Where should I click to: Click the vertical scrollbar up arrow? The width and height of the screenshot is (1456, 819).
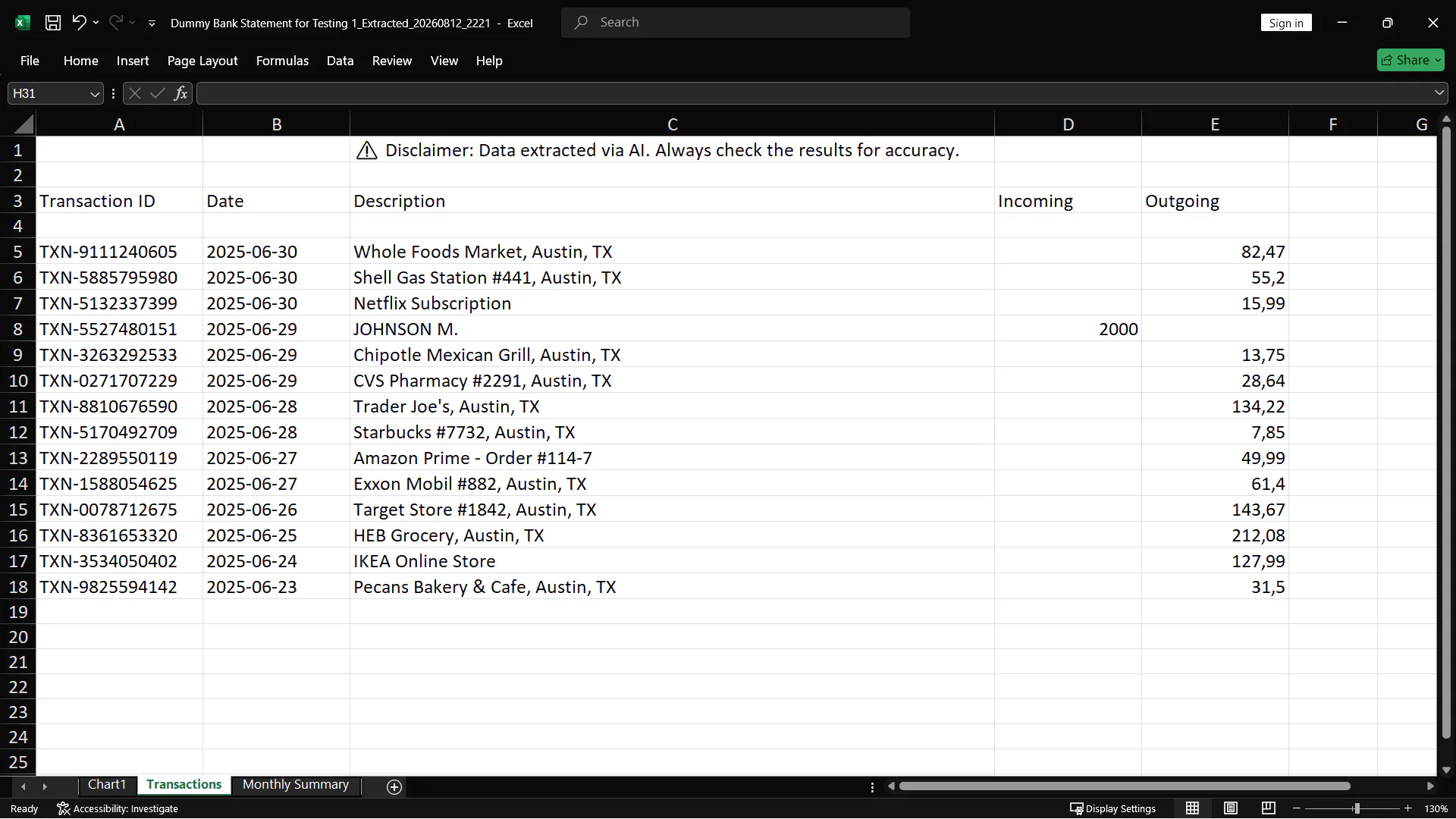[1446, 119]
